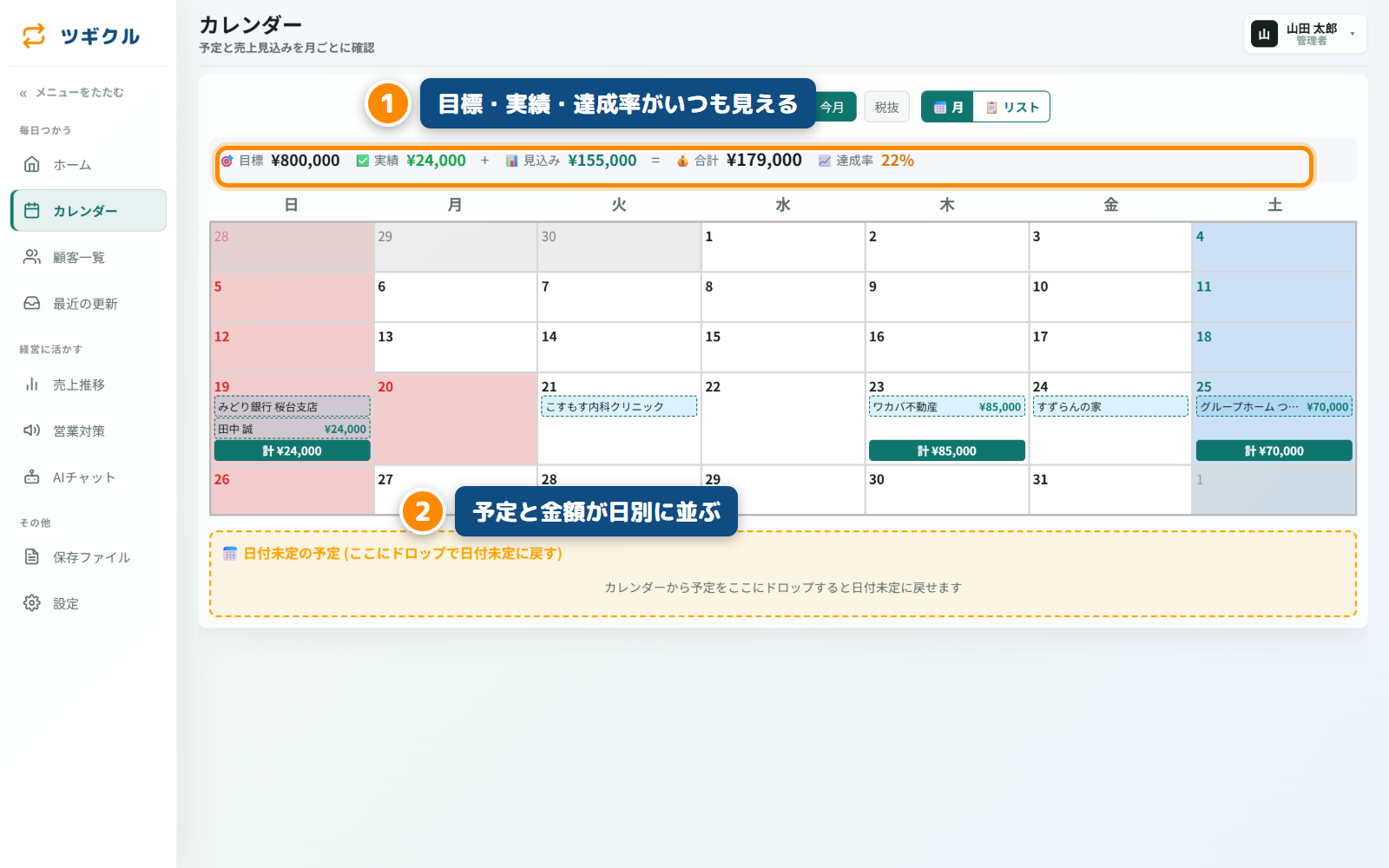Select day 1 in the calendar
The image size is (1389, 868).
pyautogui.click(x=783, y=247)
